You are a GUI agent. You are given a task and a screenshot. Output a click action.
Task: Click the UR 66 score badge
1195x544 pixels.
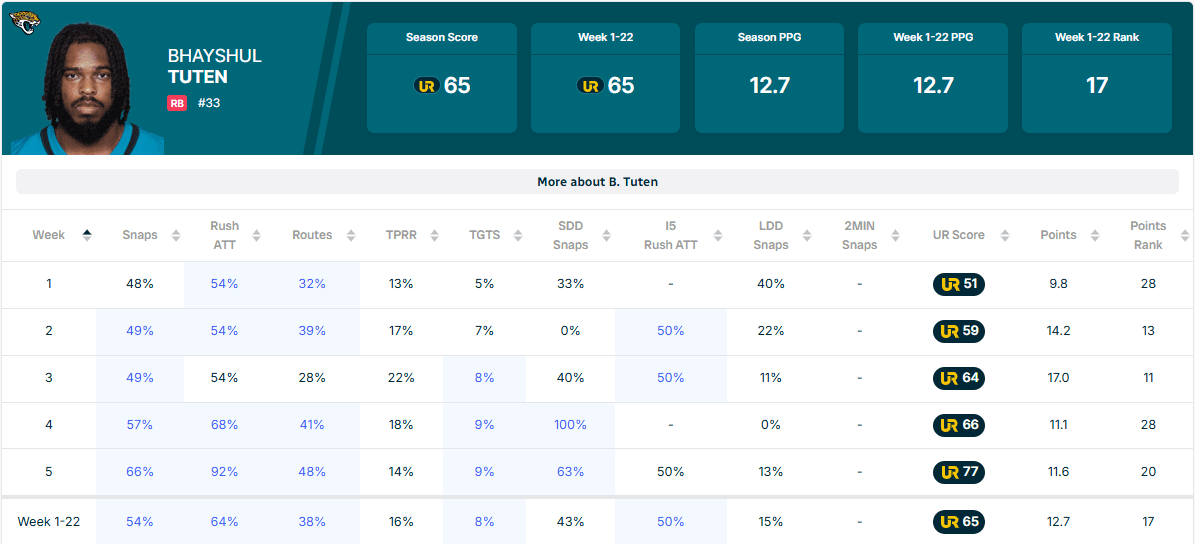959,424
